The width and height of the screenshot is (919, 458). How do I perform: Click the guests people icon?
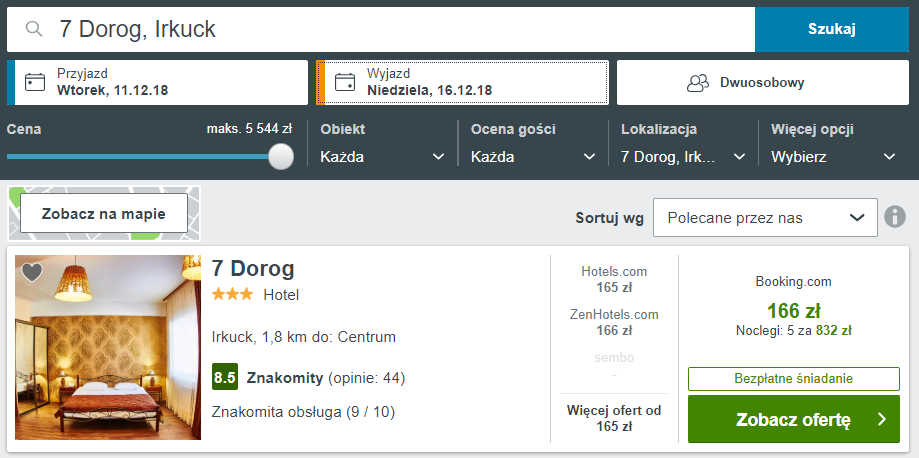click(698, 83)
